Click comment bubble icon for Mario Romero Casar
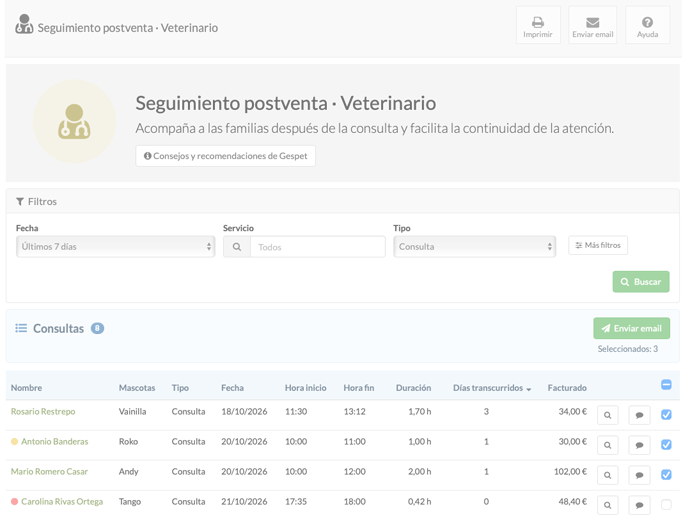 point(639,475)
